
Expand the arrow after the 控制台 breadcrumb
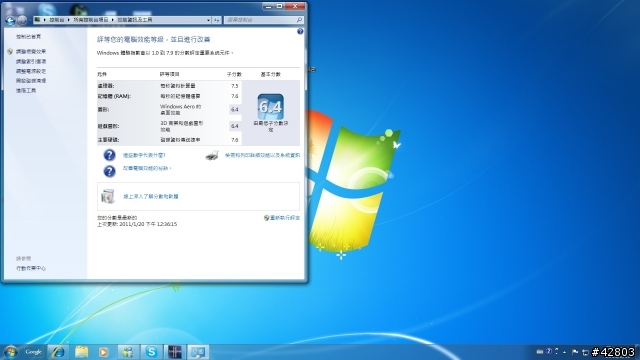pyautogui.click(x=69, y=20)
